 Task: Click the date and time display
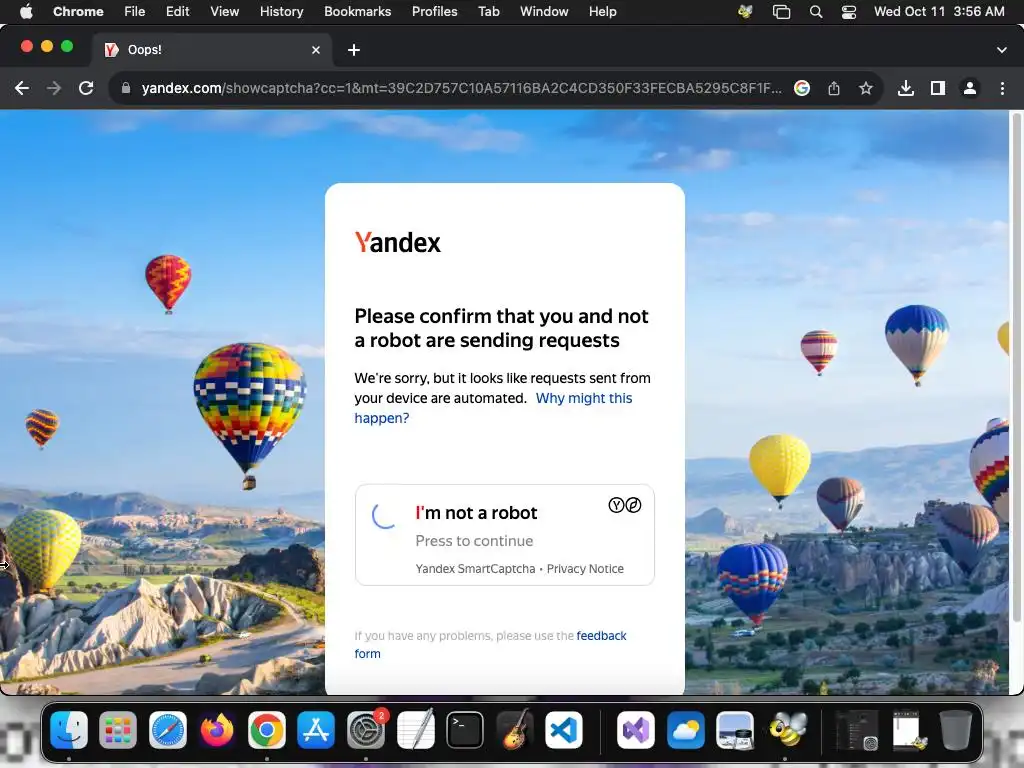(x=939, y=11)
